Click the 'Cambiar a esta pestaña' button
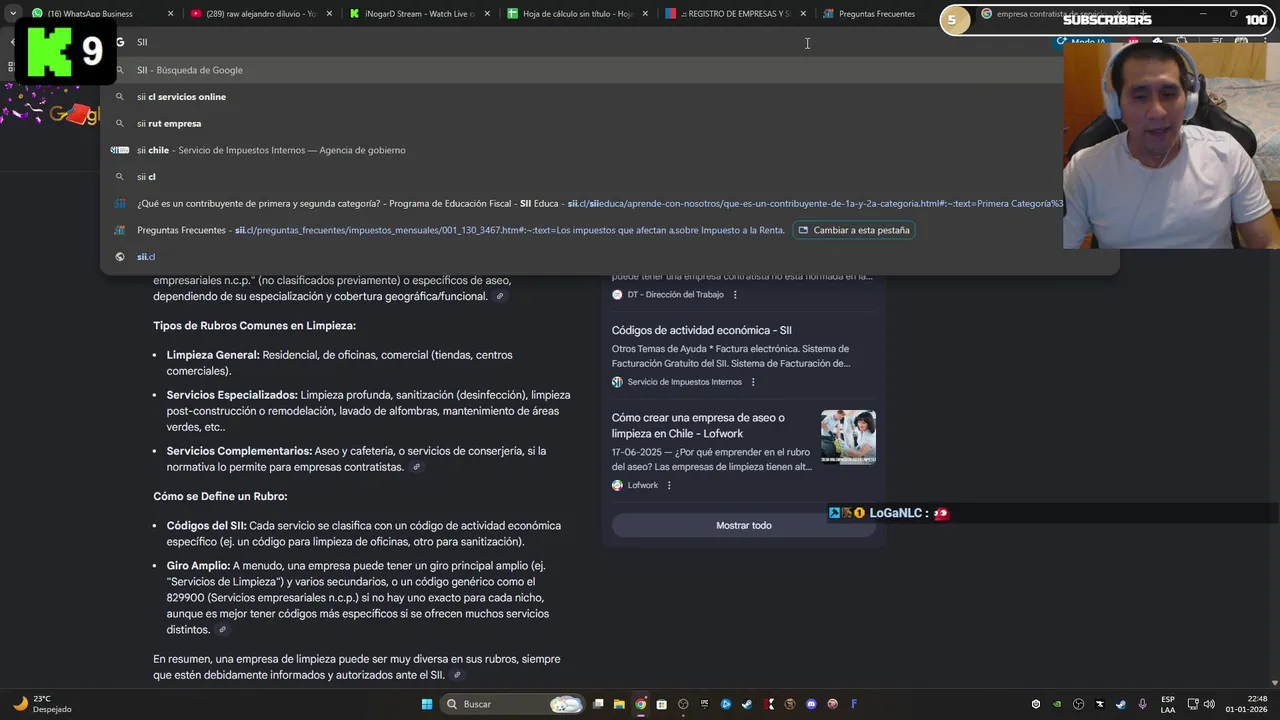This screenshot has height=720, width=1280. point(853,230)
